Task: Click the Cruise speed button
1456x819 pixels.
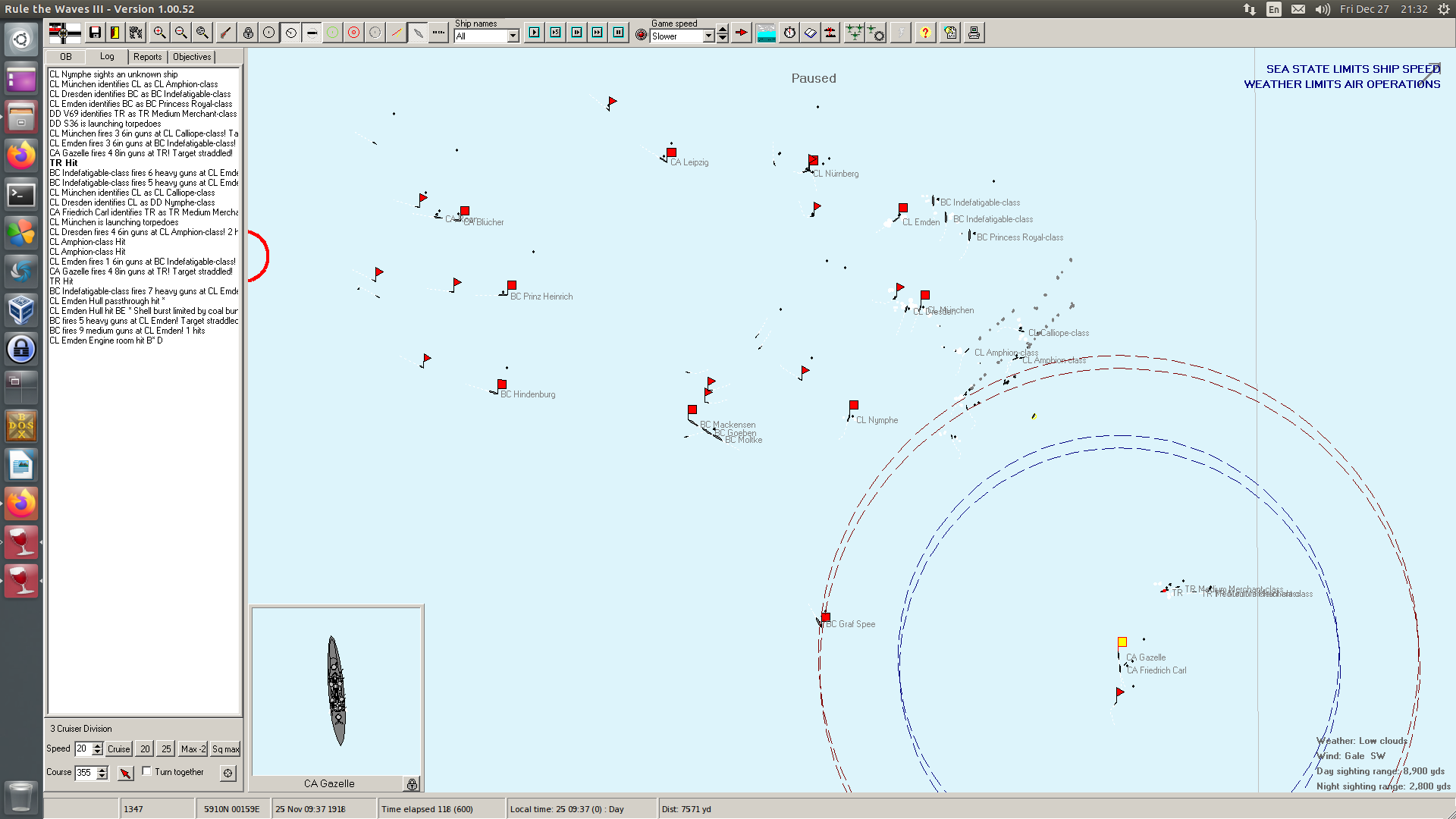Action: pyautogui.click(x=118, y=748)
